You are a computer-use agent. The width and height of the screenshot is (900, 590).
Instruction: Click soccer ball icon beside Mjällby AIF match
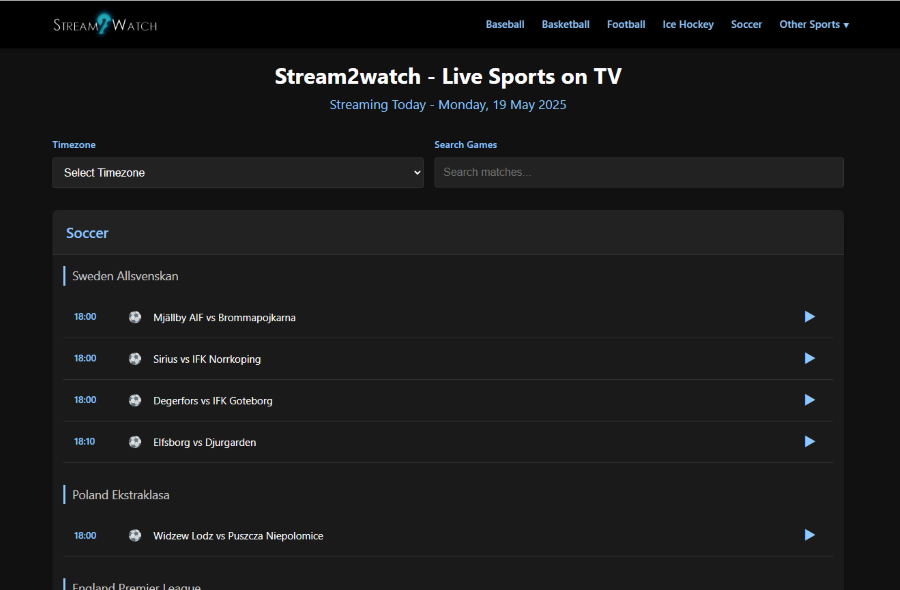[x=135, y=317]
